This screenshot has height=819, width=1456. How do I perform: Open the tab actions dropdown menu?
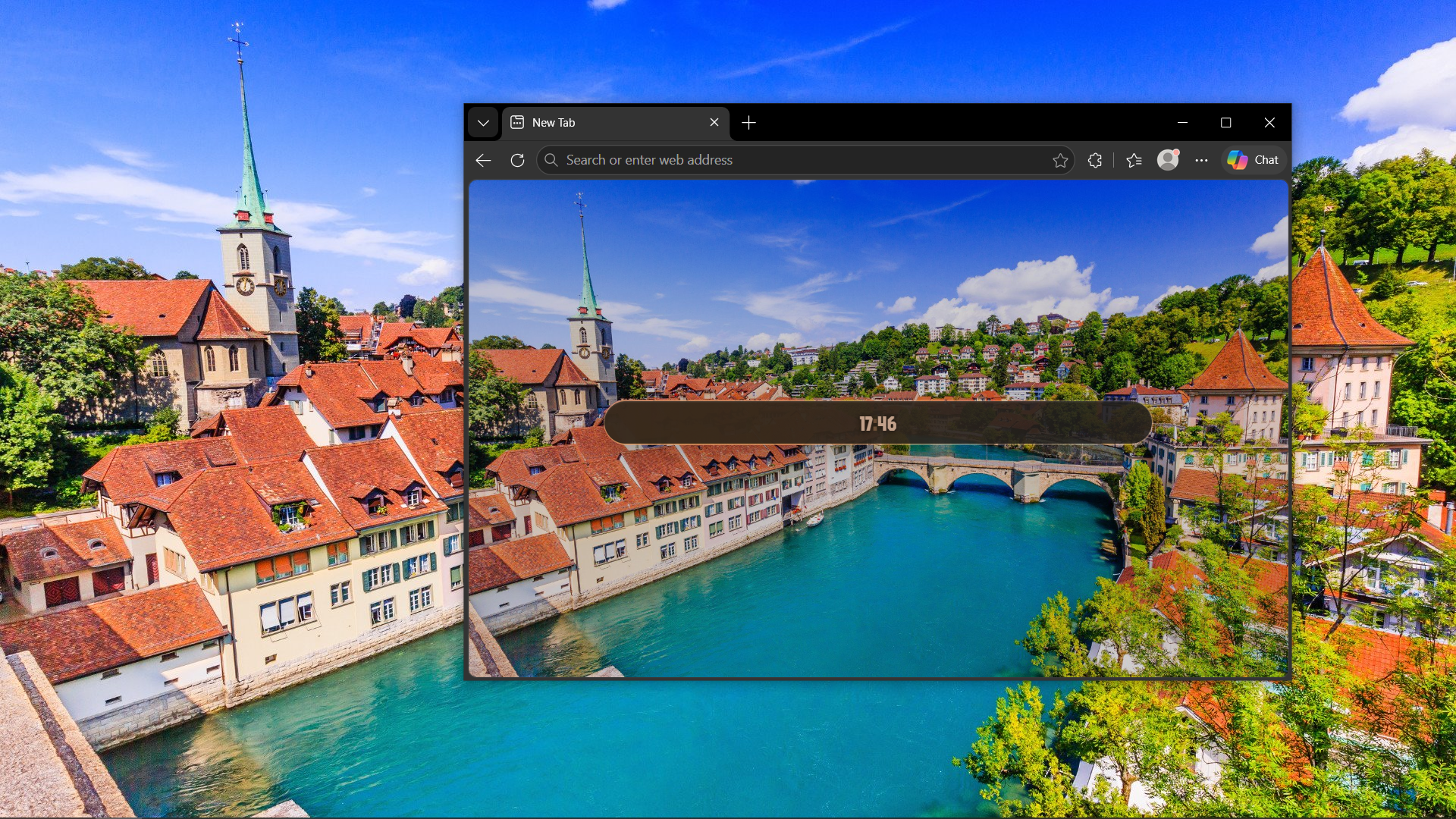[483, 123]
